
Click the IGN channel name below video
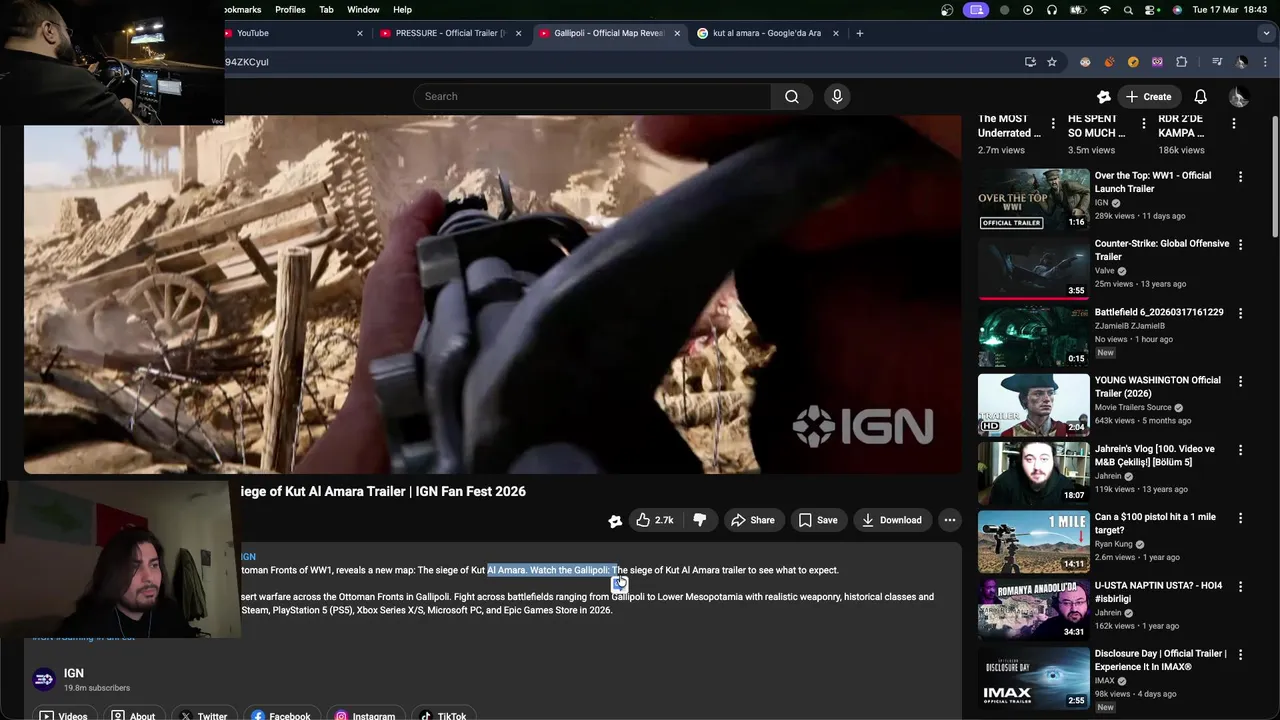pos(74,673)
